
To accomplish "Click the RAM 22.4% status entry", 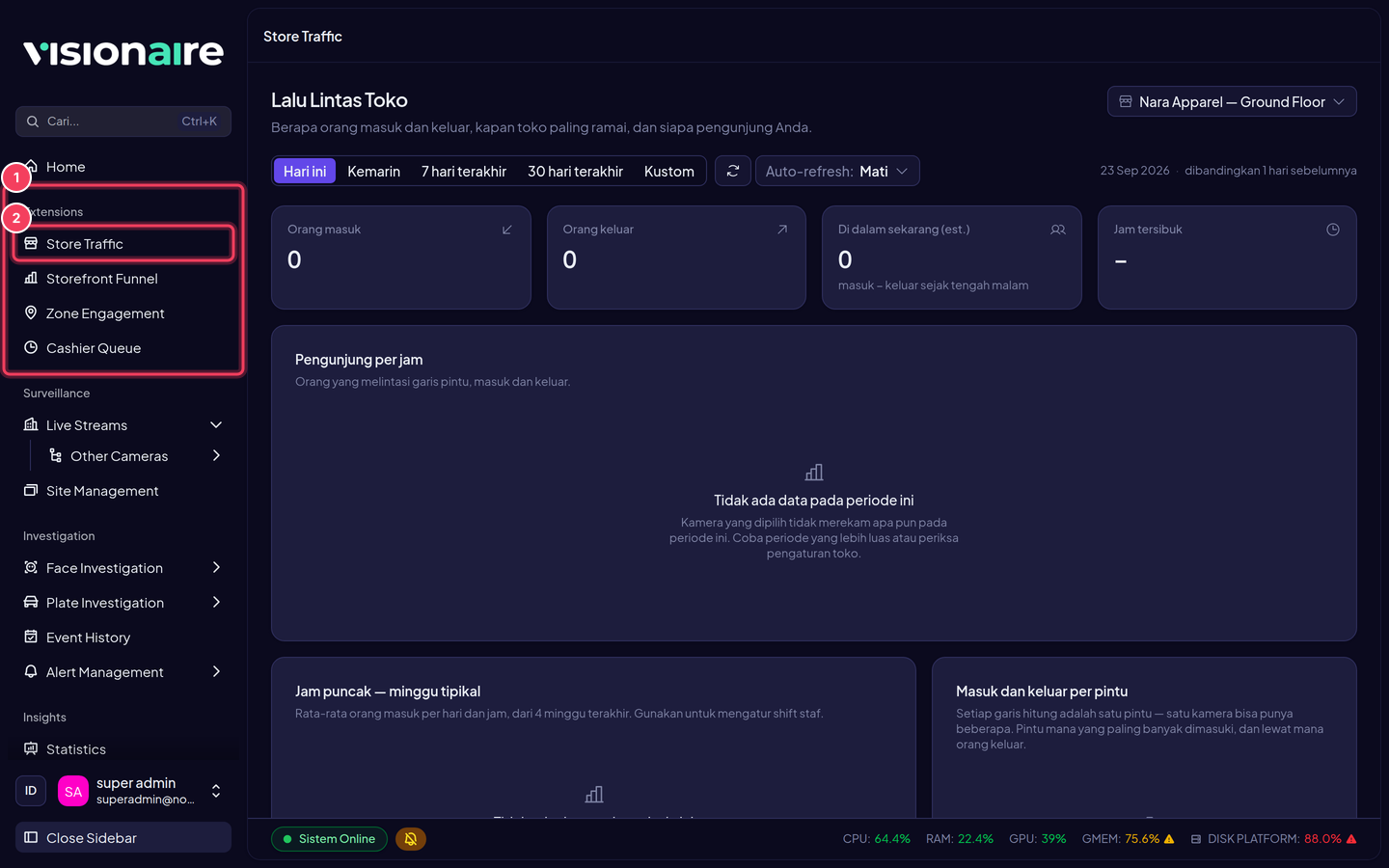I will pos(960,839).
